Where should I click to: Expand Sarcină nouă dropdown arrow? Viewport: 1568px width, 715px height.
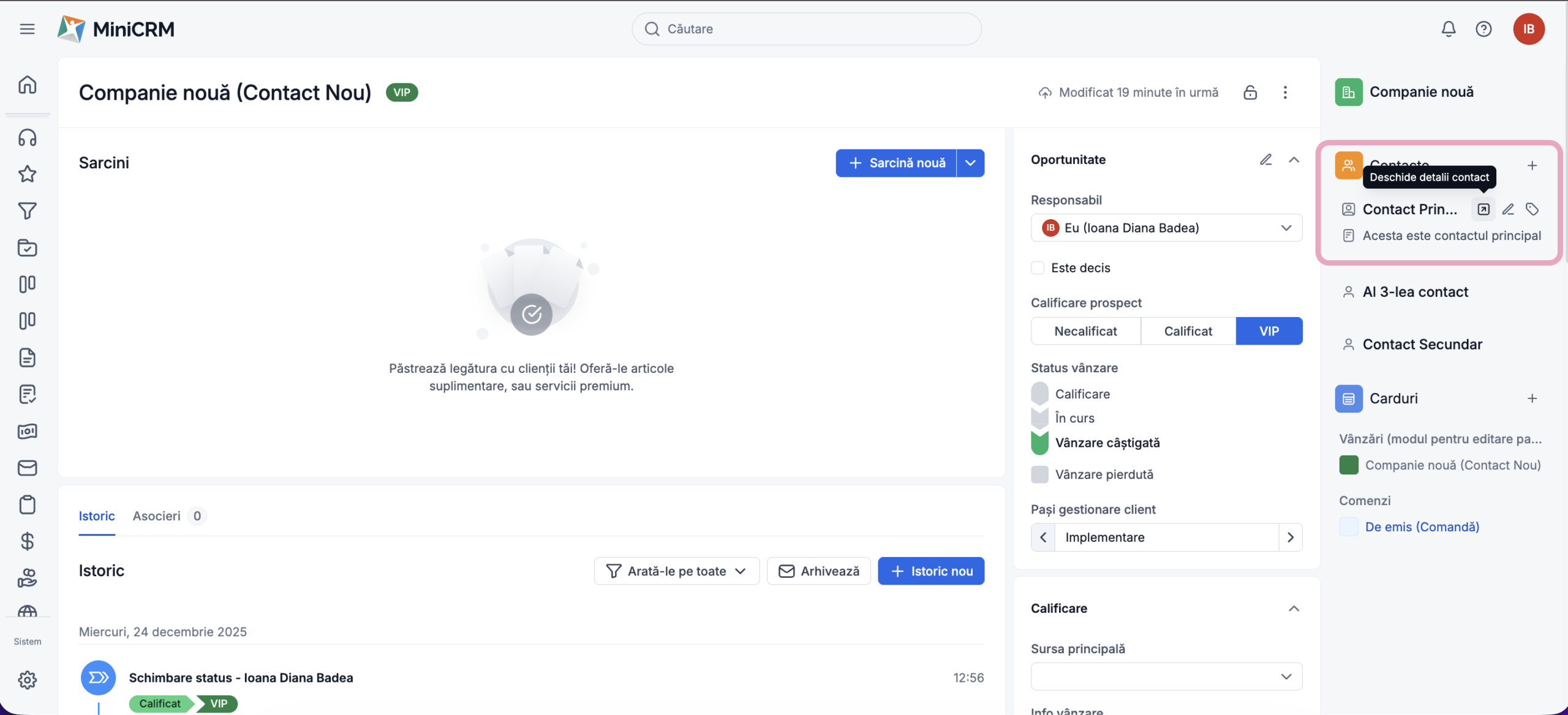click(970, 163)
